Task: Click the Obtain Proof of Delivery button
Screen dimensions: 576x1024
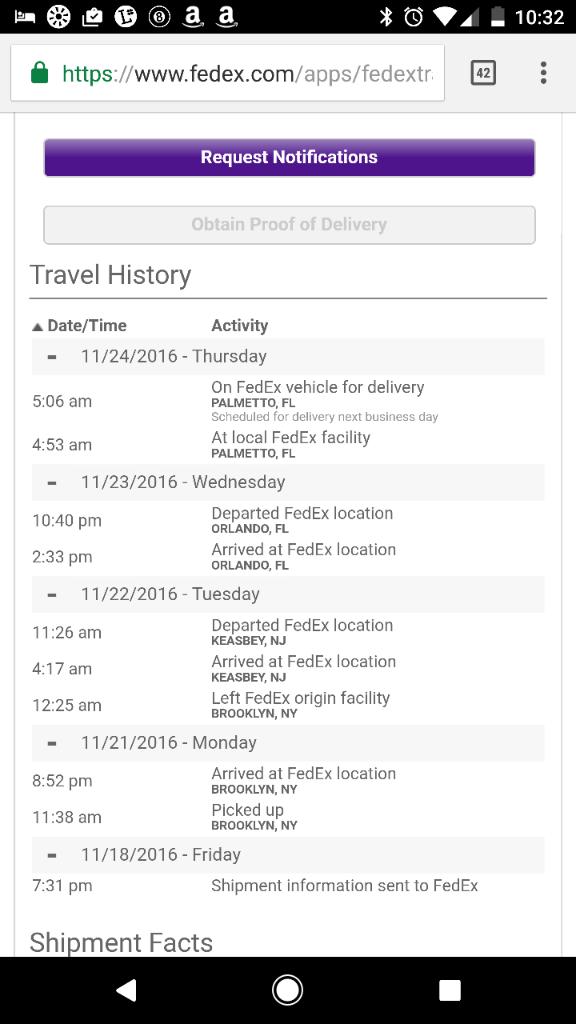Action: 289,225
